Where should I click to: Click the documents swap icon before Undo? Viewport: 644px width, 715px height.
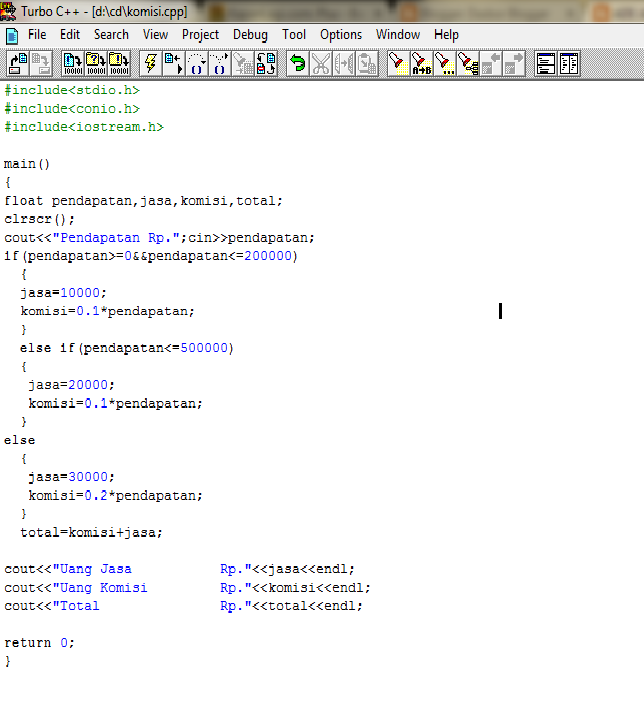[x=266, y=63]
